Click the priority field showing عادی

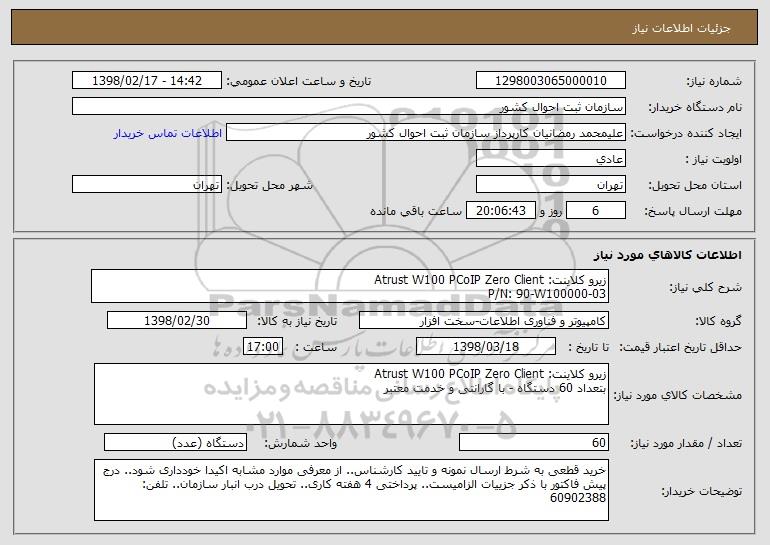point(550,159)
